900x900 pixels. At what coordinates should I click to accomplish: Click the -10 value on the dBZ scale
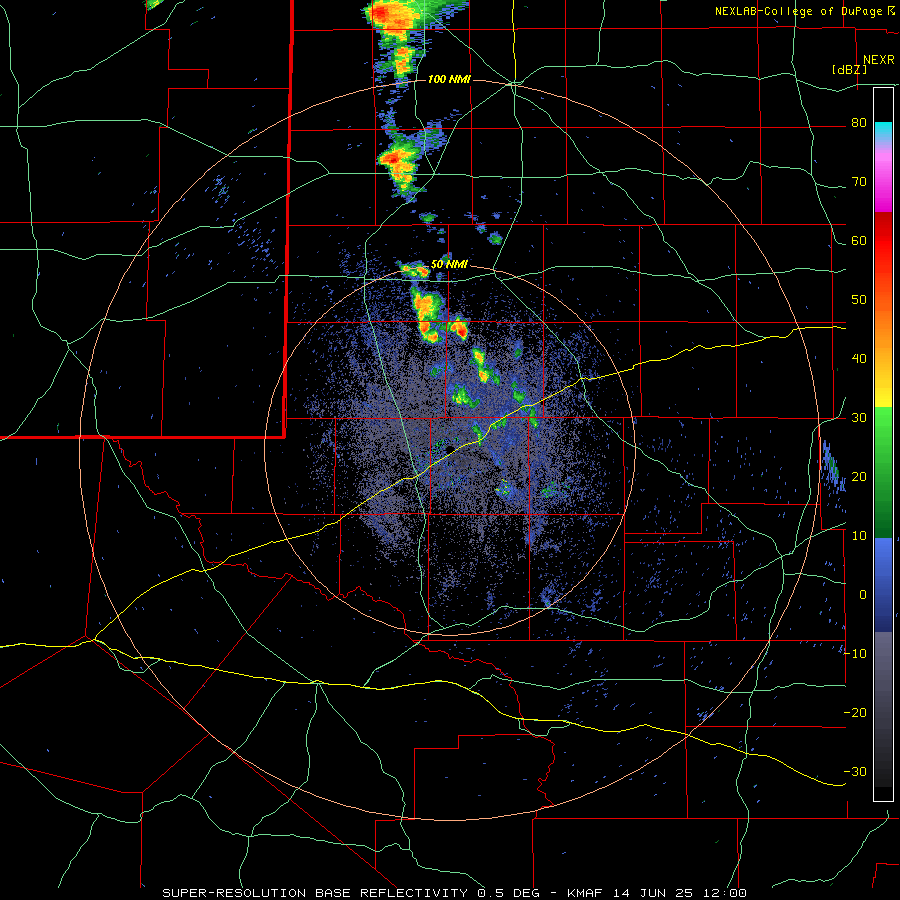pyautogui.click(x=855, y=654)
